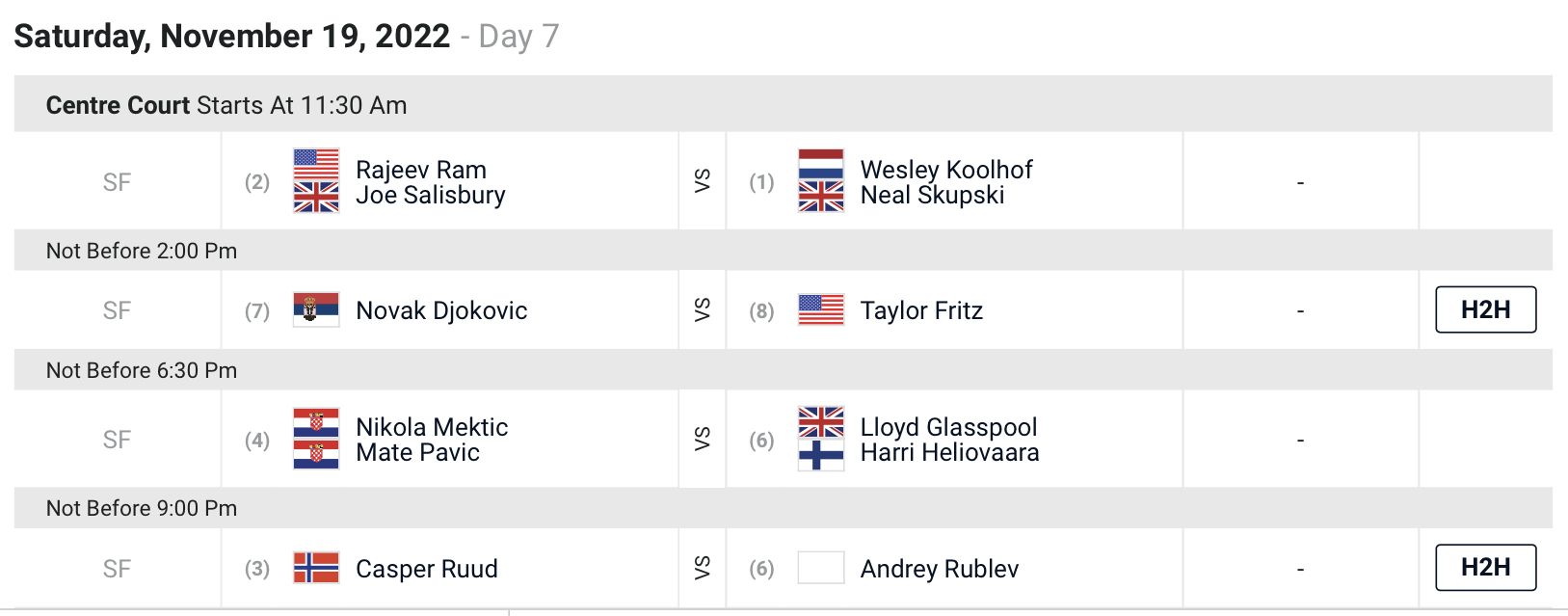Open Novak Djokovic player profile
The width and height of the screenshot is (1568, 616).
tap(441, 310)
